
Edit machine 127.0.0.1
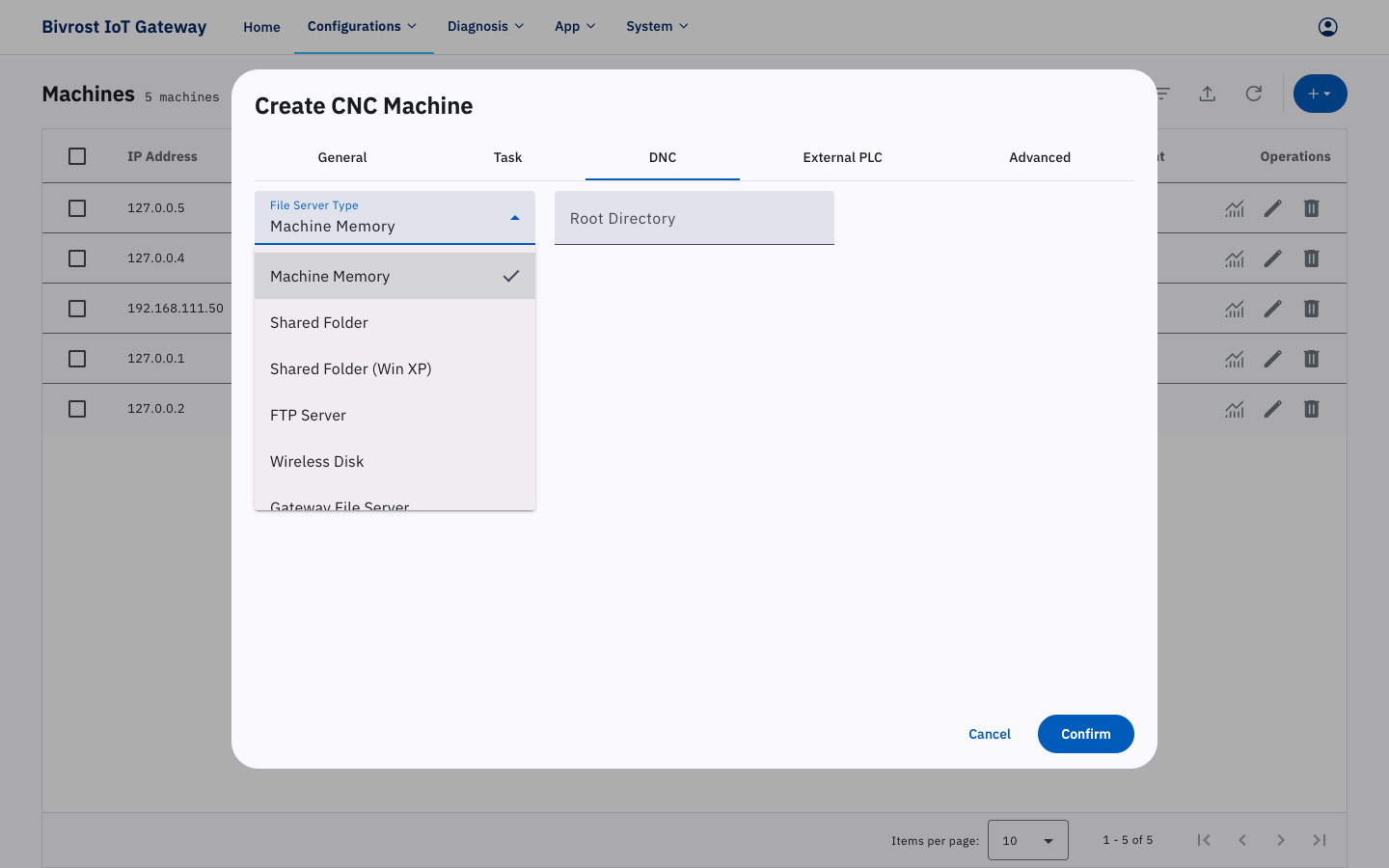pos(1273,359)
